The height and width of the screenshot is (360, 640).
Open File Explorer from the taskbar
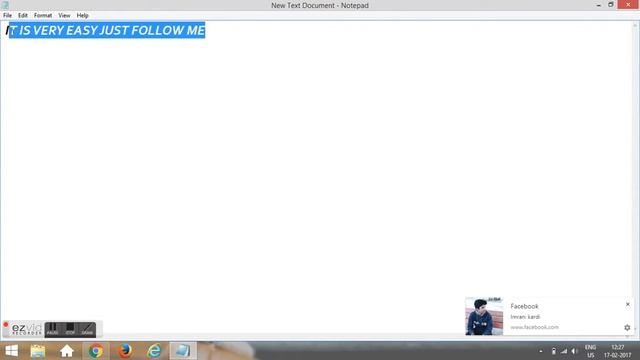38,351
